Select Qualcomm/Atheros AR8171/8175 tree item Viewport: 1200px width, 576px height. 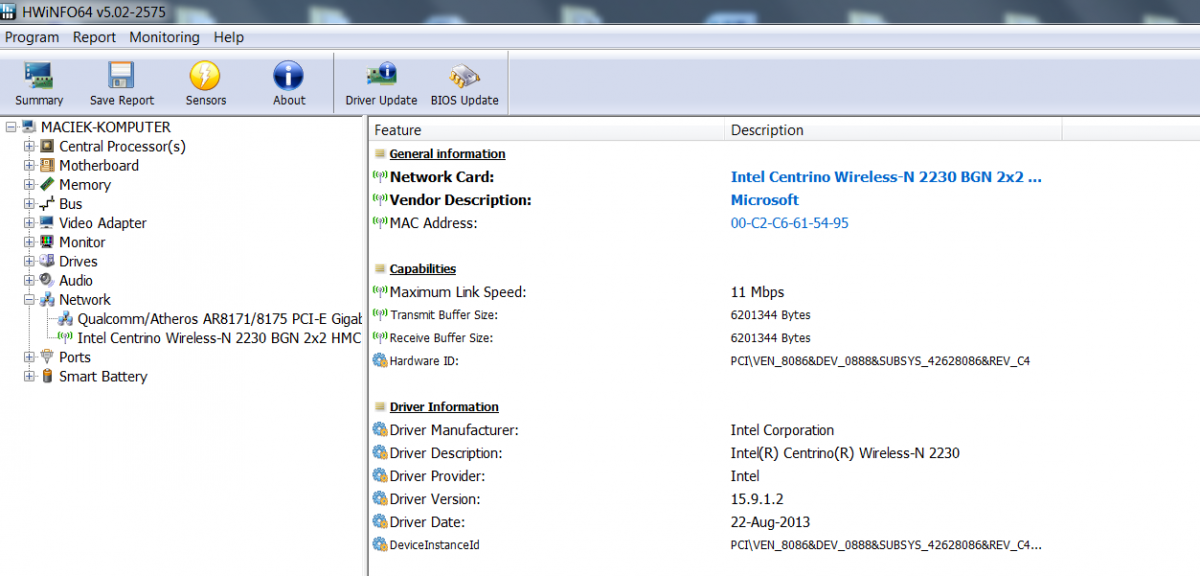tap(219, 319)
